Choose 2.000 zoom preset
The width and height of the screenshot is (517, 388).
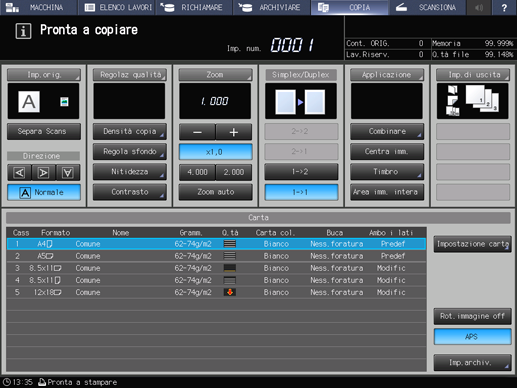(x=234, y=172)
